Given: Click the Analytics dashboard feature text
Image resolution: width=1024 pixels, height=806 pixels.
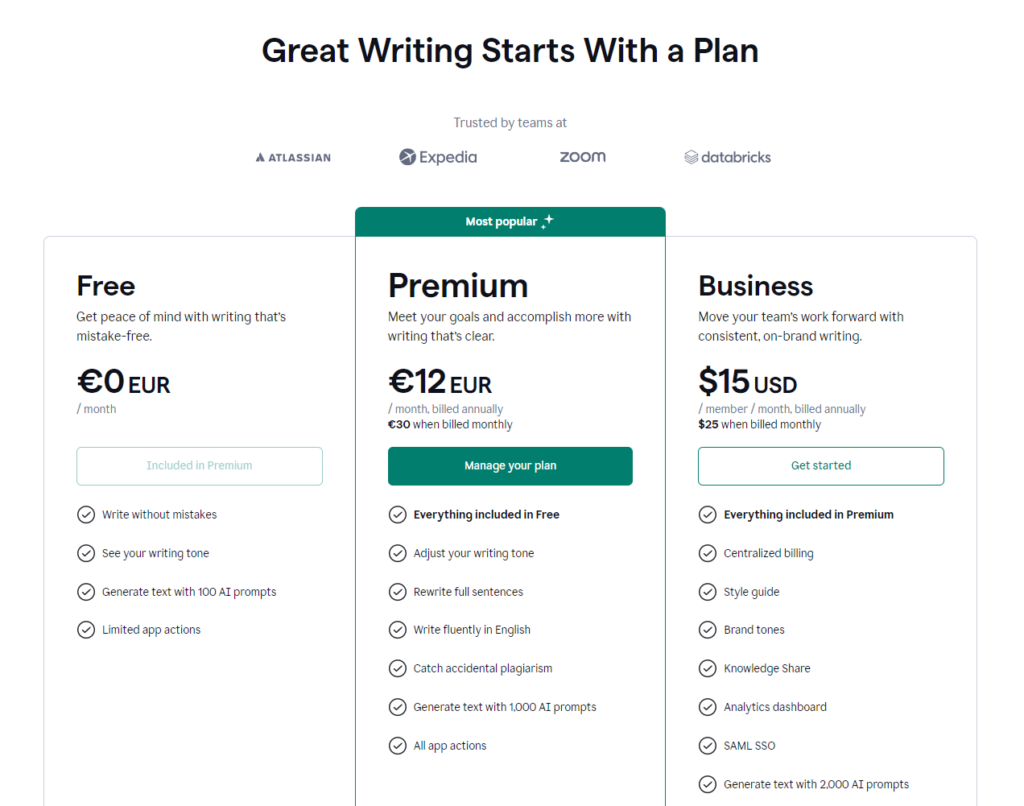Looking at the screenshot, I should click(775, 707).
